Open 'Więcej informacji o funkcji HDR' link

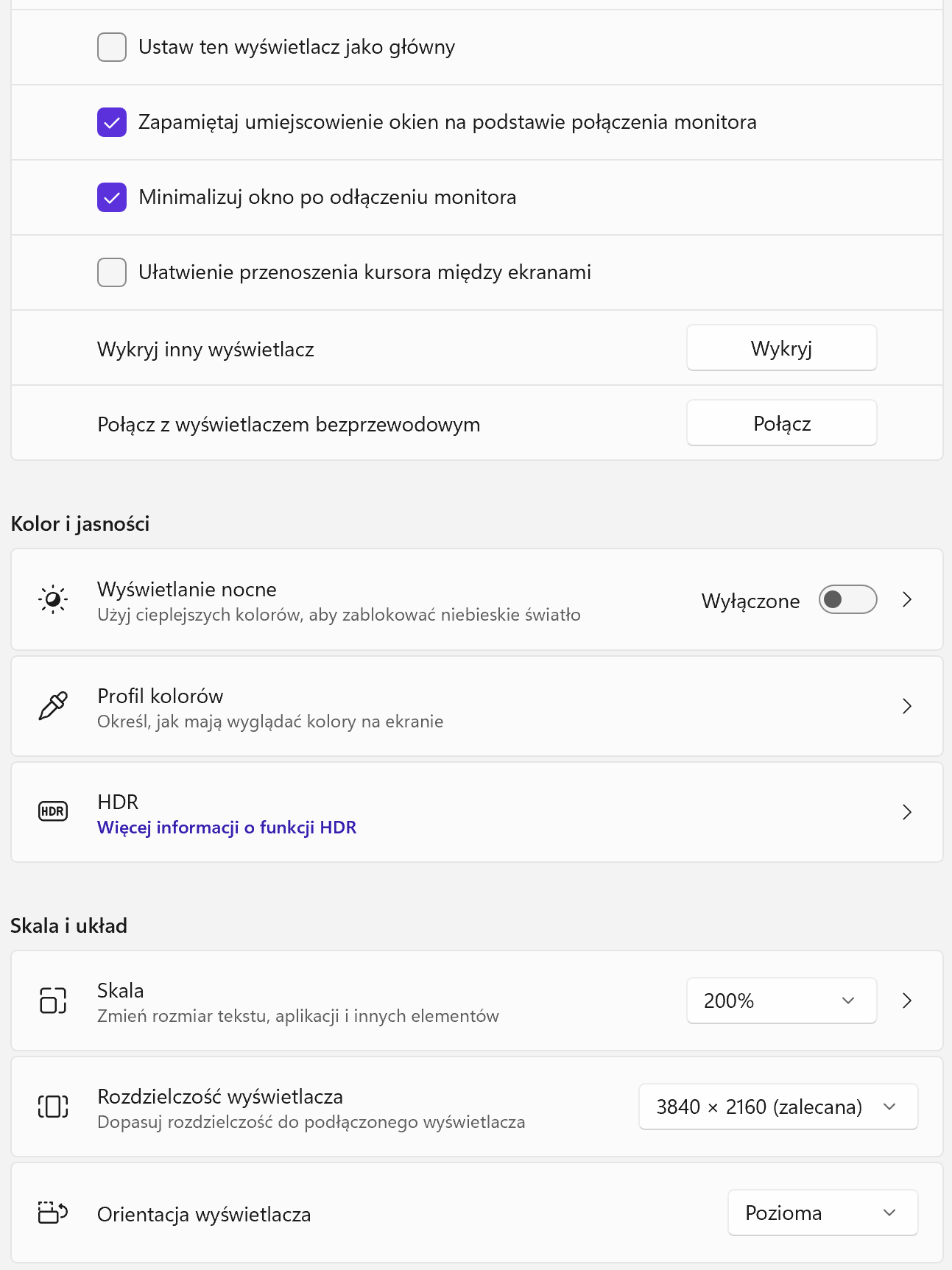coord(227,828)
